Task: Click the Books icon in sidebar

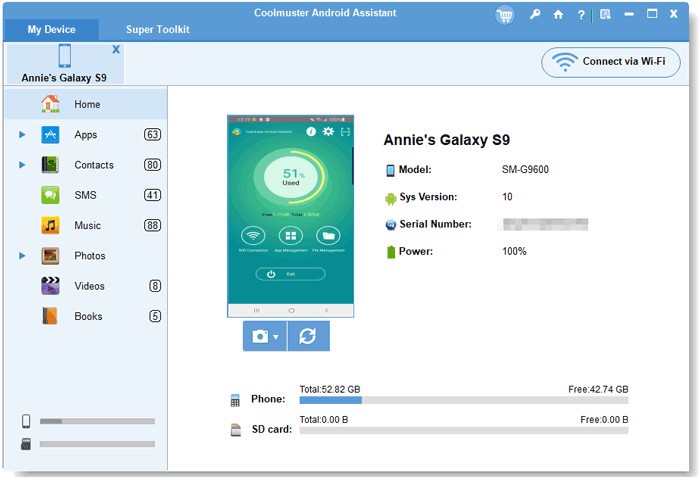Action: [50, 316]
